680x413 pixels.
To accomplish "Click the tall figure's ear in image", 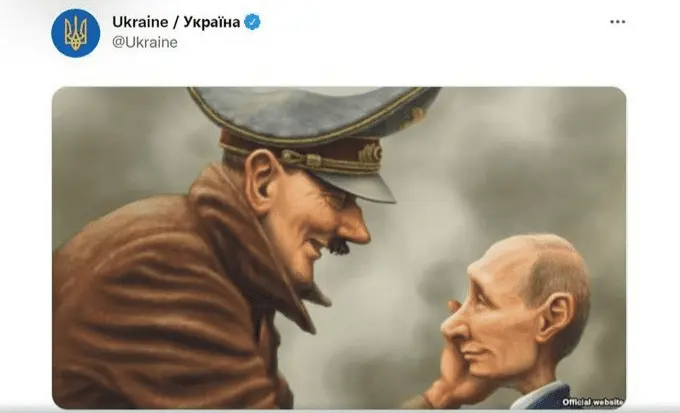I will [262, 181].
